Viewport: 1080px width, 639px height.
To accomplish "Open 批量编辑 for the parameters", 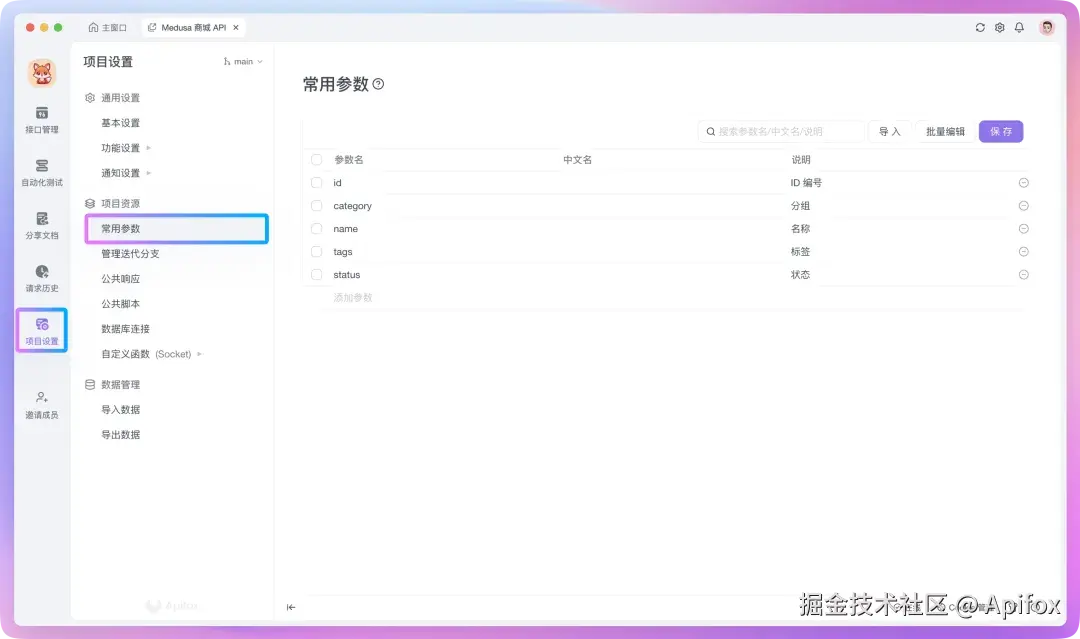I will [943, 131].
